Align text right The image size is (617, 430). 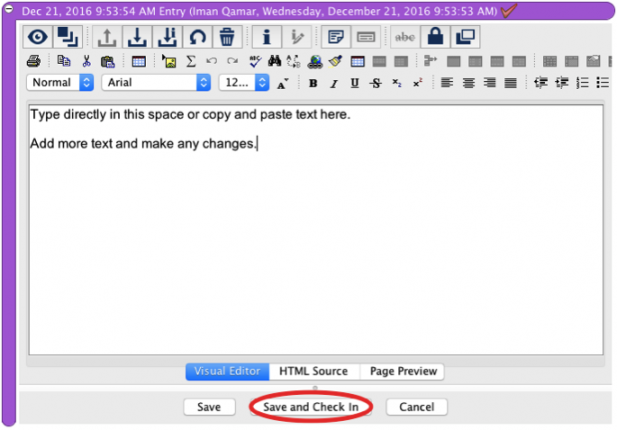click(x=490, y=83)
